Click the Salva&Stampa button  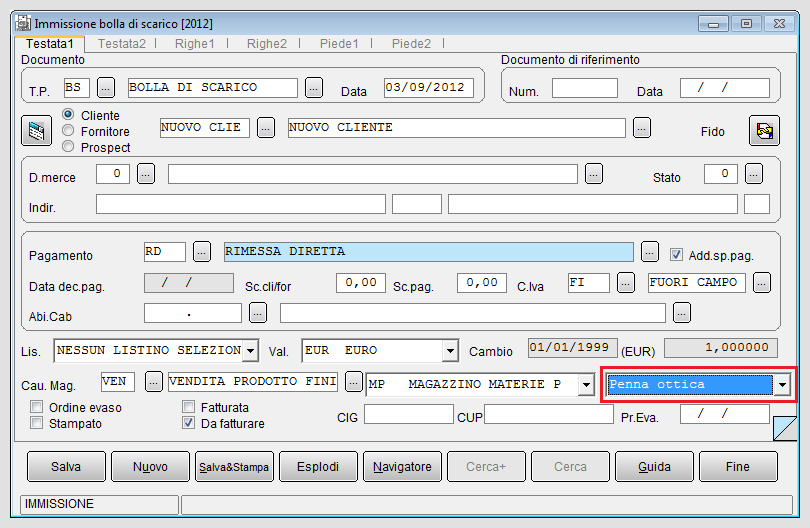point(235,467)
